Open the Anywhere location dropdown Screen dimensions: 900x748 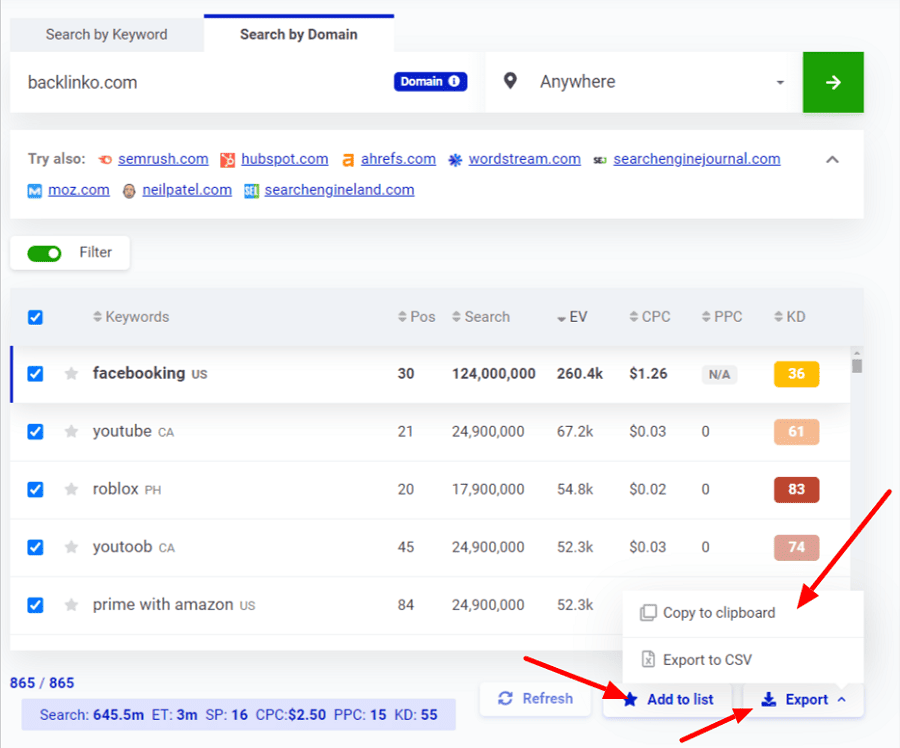pos(643,82)
